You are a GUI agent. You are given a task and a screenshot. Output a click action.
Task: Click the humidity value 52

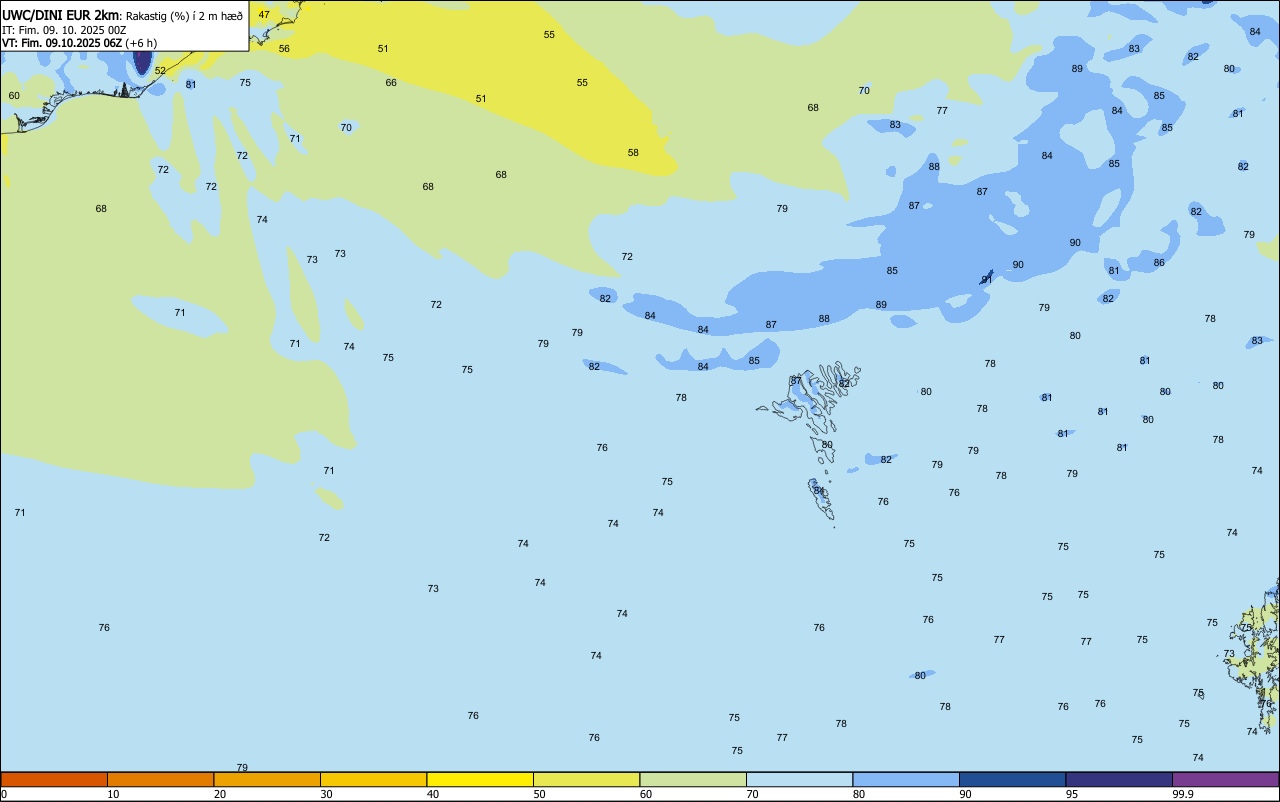pyautogui.click(x=160, y=71)
